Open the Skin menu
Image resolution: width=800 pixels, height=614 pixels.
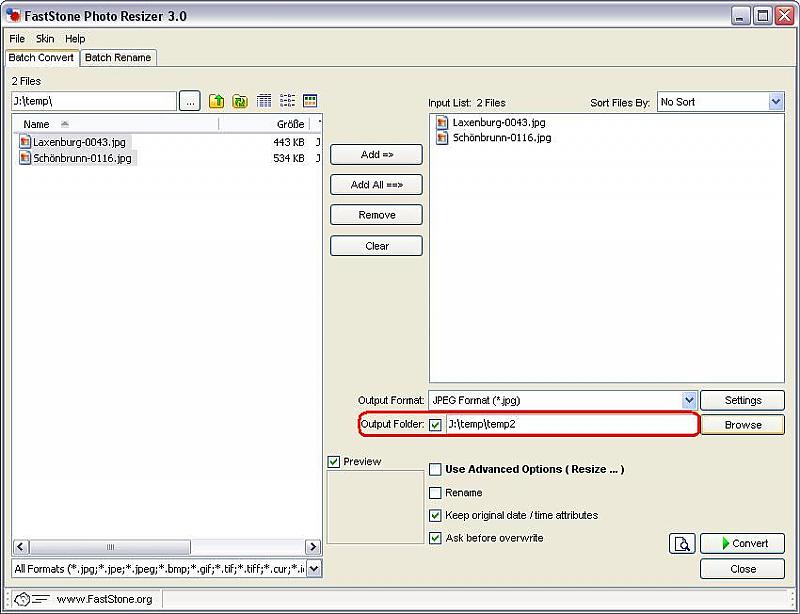pyautogui.click(x=45, y=39)
